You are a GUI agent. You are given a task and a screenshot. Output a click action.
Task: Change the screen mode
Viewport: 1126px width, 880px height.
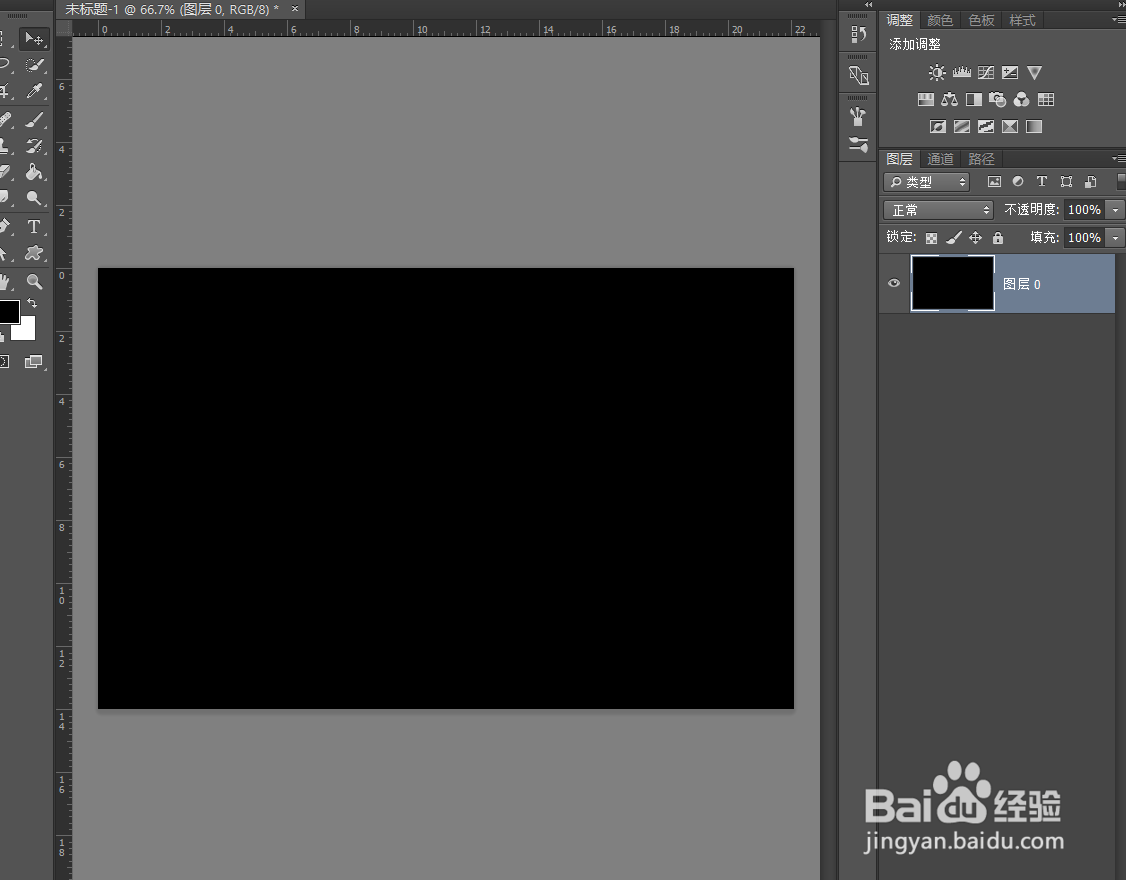point(34,361)
